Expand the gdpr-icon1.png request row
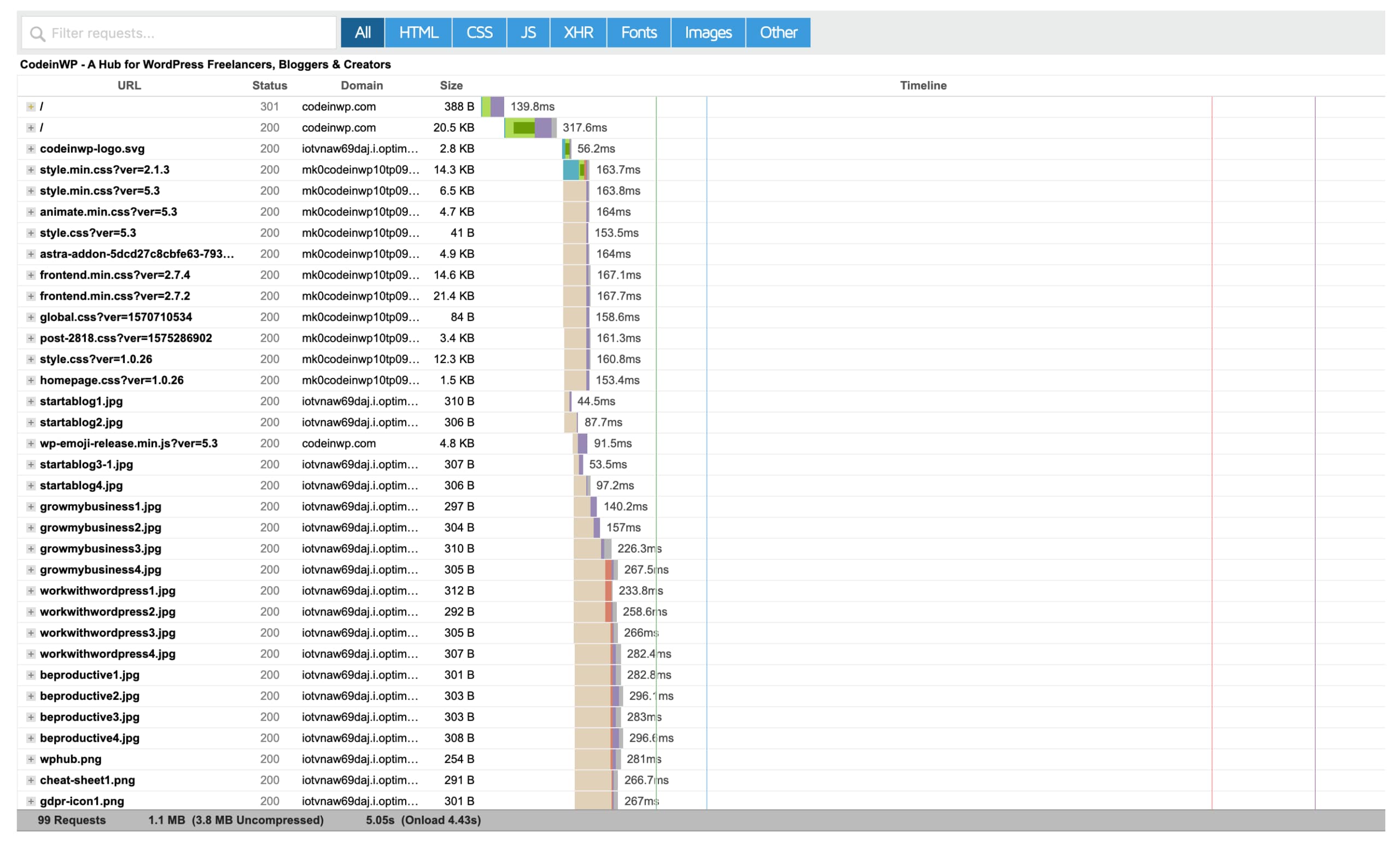Viewport: 1400px width, 843px height. (31, 801)
